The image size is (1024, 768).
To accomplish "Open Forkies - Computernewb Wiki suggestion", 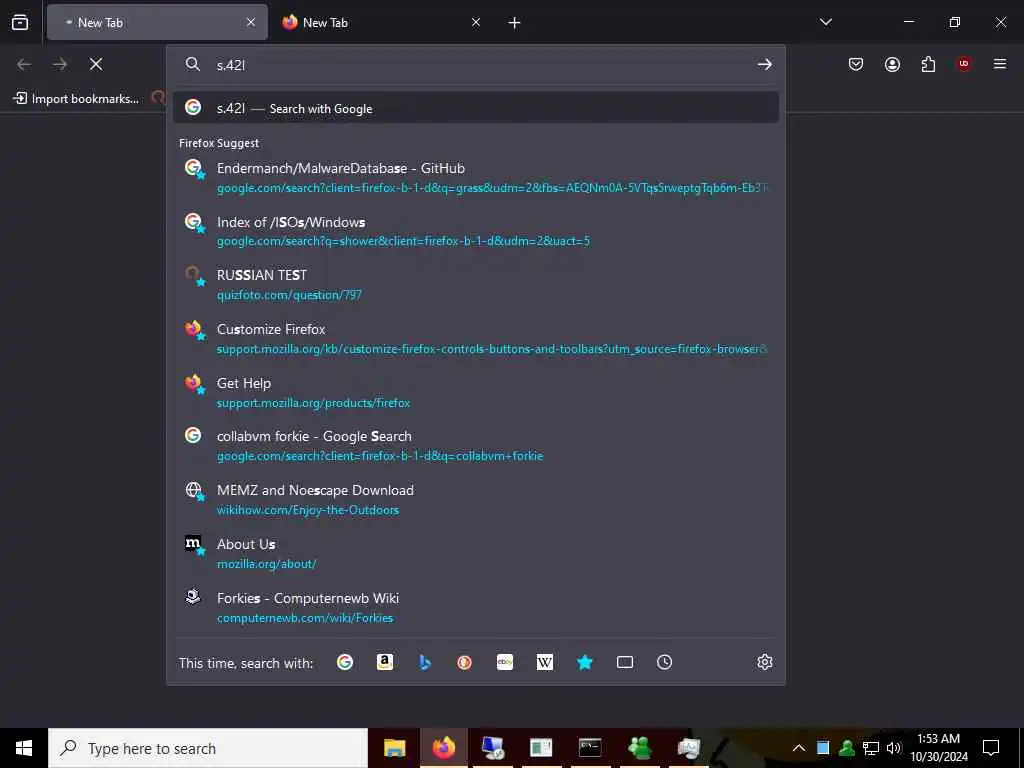I will [x=476, y=607].
